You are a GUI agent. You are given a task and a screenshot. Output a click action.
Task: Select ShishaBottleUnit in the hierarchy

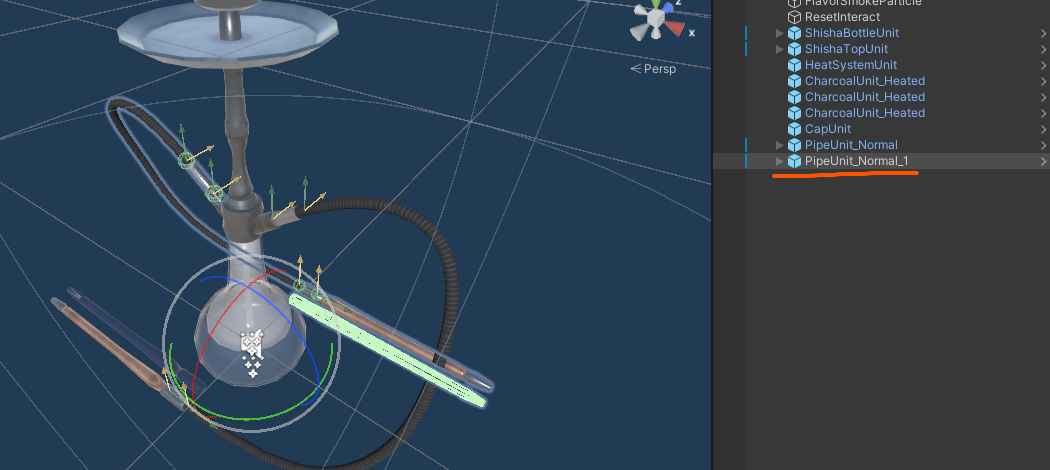coord(852,33)
